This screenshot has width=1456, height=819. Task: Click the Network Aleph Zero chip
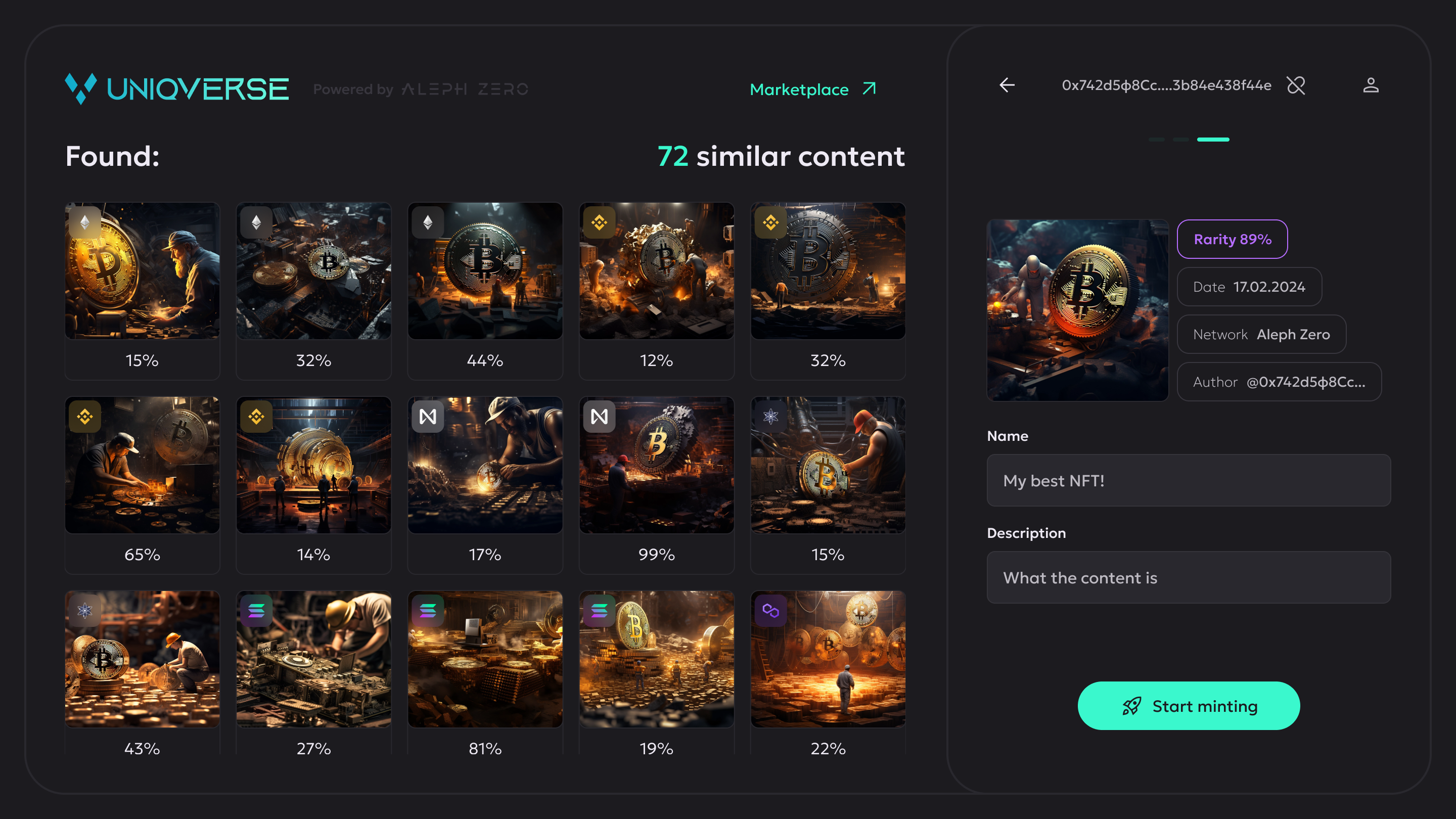1261,334
